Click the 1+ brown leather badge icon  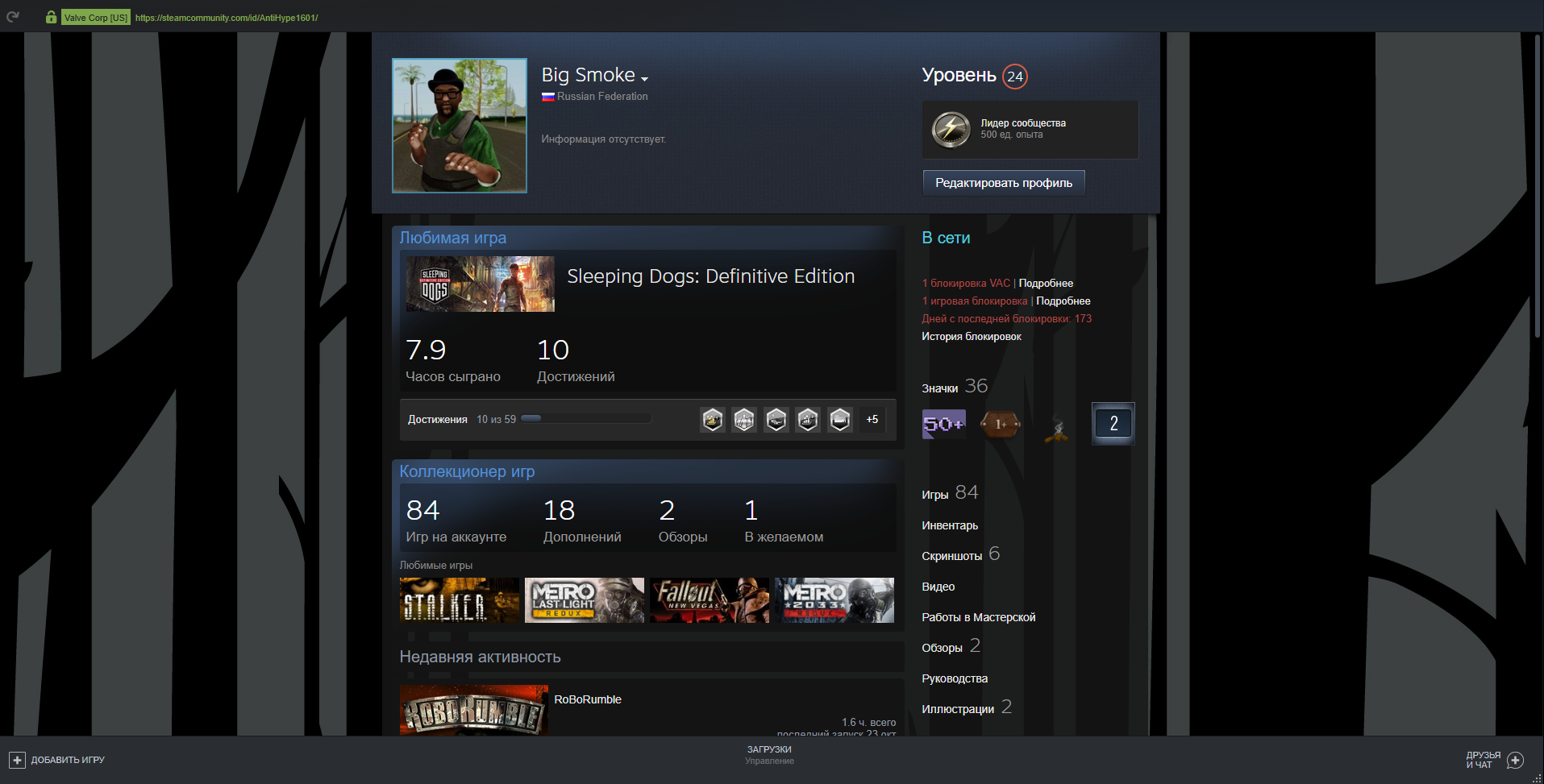1001,424
